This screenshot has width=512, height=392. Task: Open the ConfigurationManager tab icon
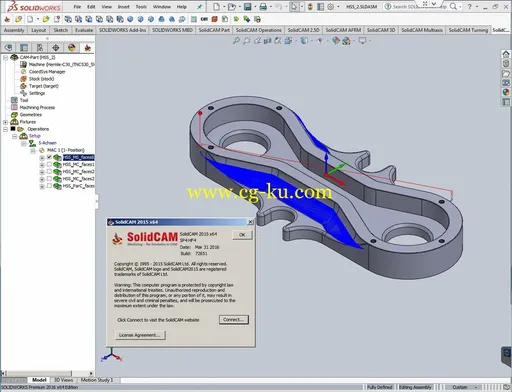click(40, 48)
